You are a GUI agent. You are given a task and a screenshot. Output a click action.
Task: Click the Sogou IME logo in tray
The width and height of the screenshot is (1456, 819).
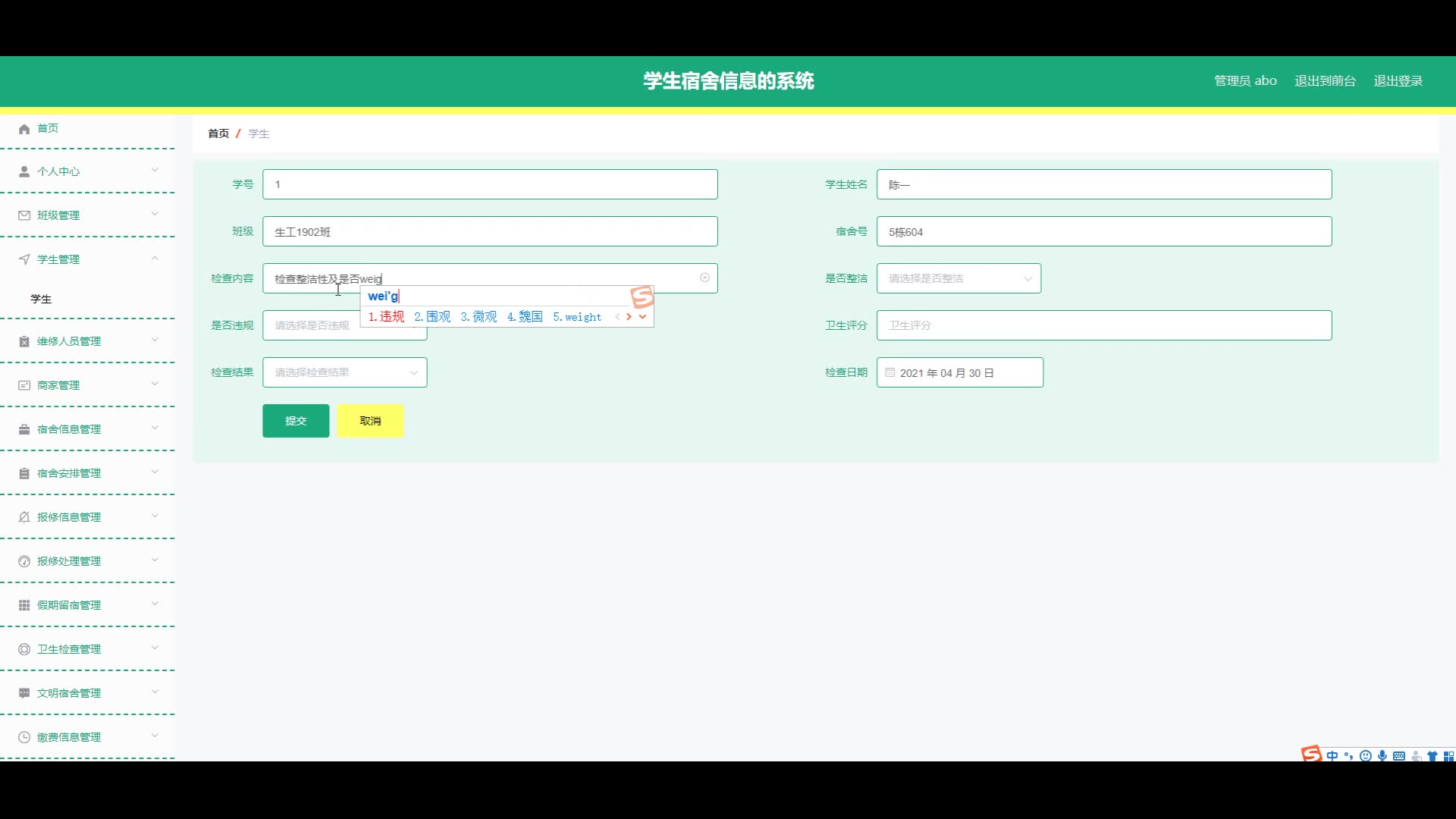1311,755
